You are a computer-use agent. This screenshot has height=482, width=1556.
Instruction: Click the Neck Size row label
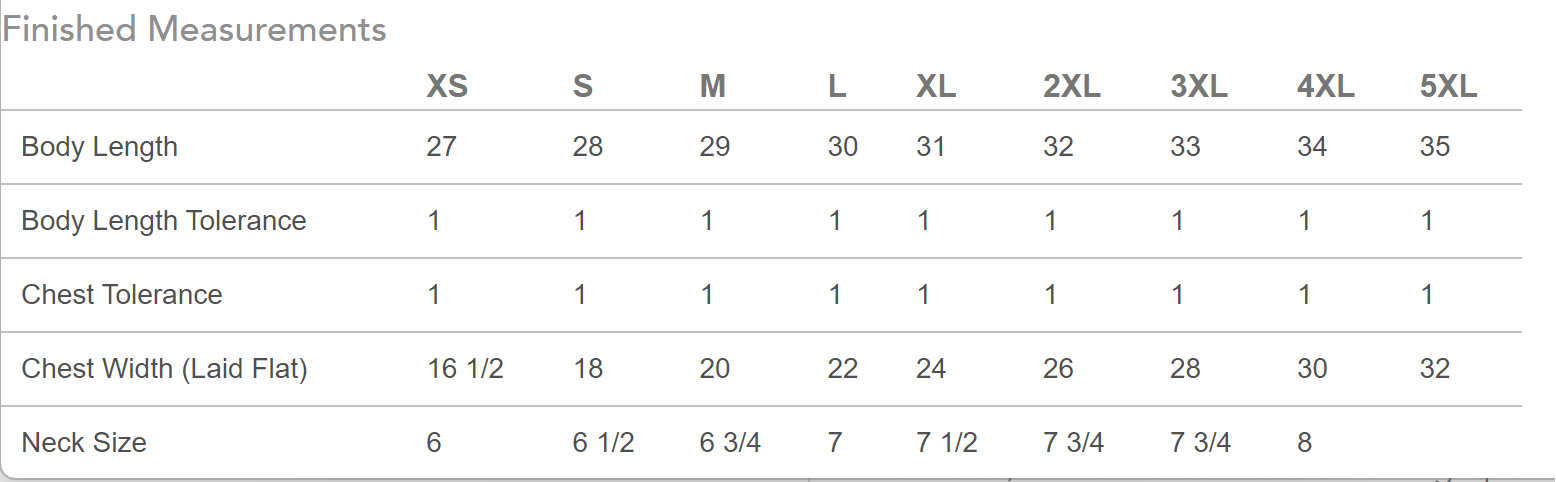[x=84, y=442]
